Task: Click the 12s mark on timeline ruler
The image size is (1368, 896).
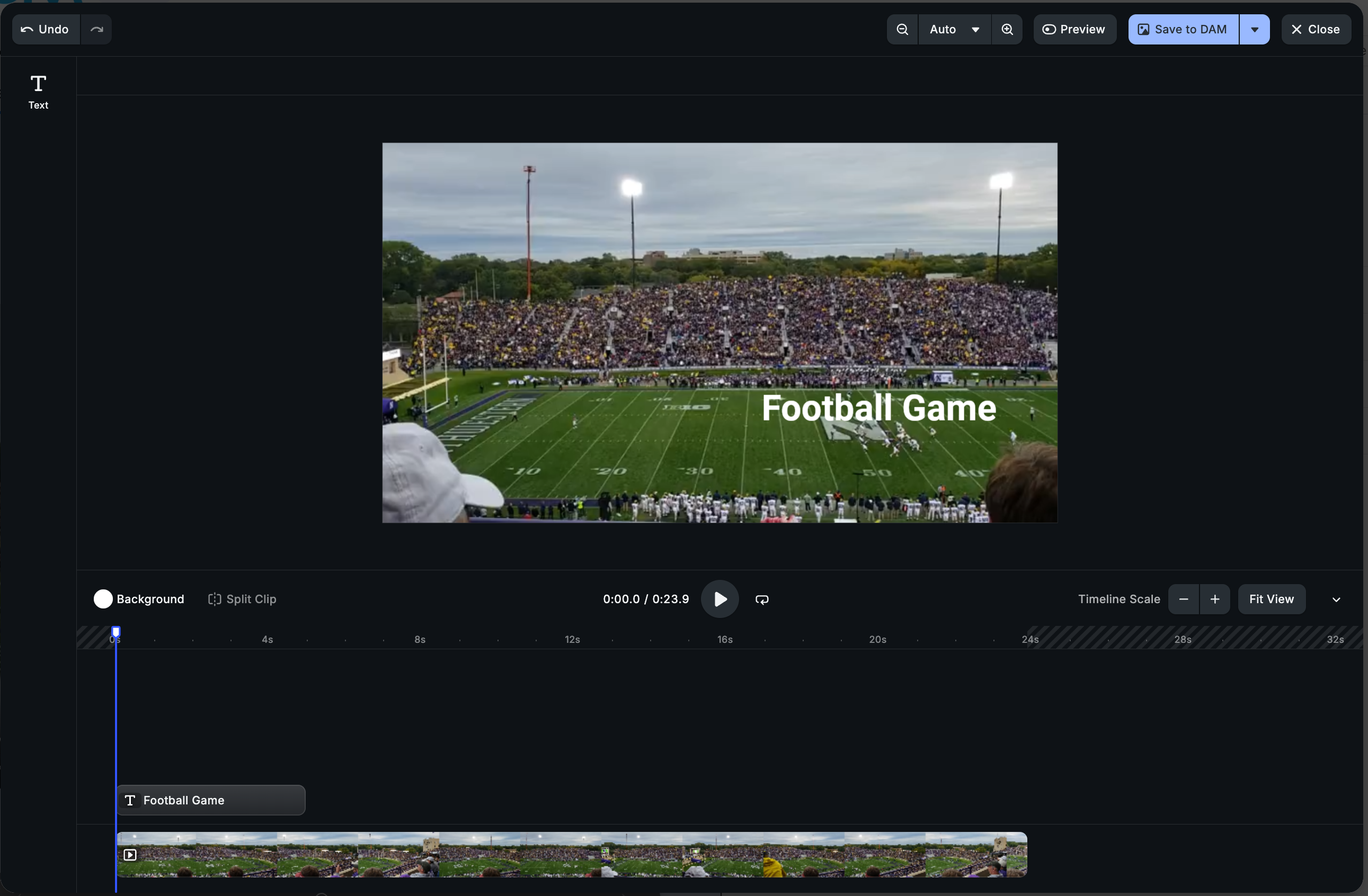Action: coord(573,639)
